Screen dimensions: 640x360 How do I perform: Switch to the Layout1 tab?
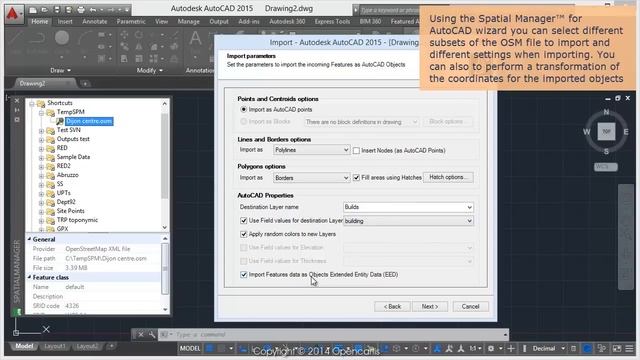coord(55,346)
